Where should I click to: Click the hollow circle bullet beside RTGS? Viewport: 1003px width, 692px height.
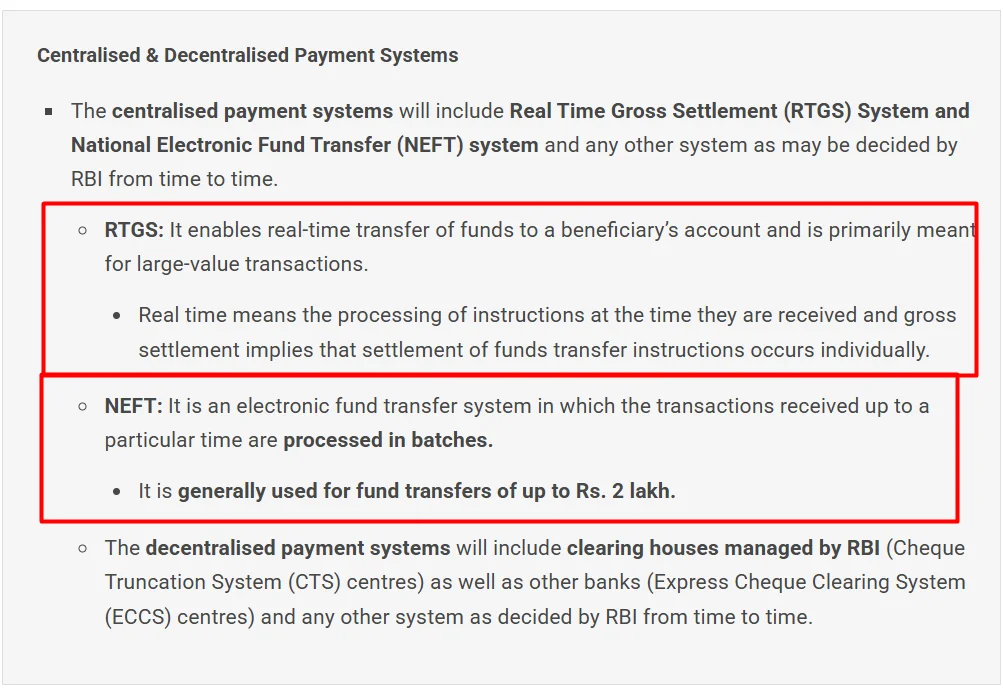click(x=83, y=230)
